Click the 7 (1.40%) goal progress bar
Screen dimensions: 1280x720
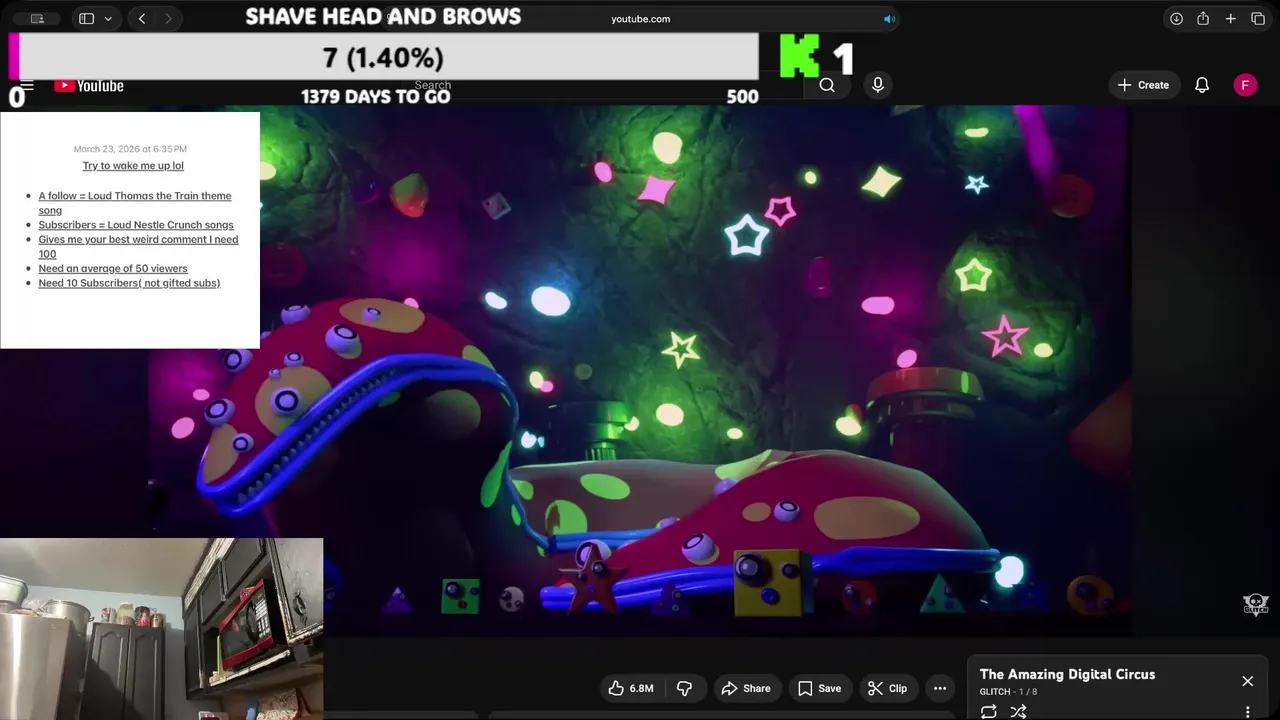click(383, 57)
